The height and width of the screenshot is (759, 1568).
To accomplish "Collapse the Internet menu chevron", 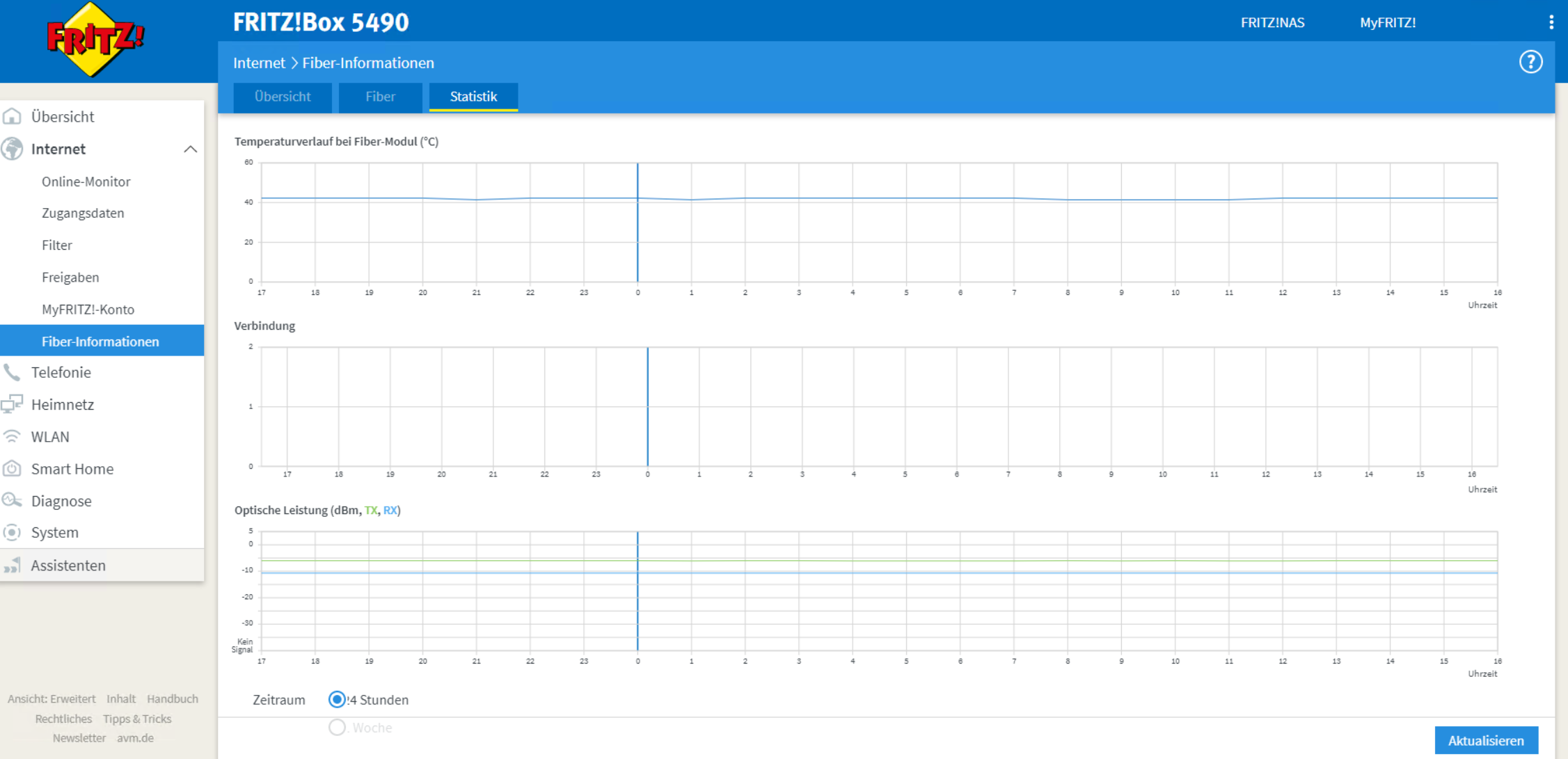I will click(190, 149).
